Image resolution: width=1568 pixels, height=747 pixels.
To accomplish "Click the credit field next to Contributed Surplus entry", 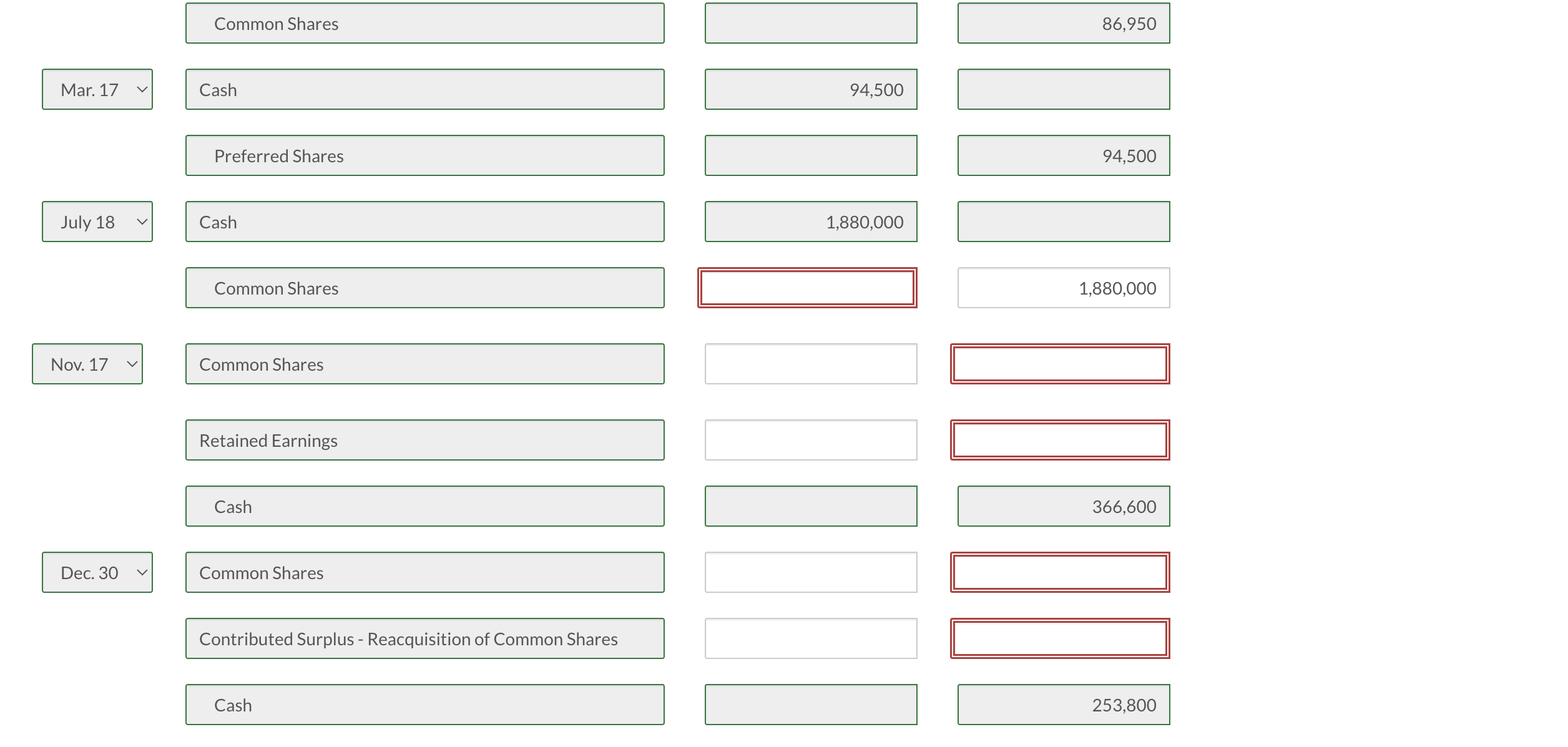I will click(x=1059, y=638).
